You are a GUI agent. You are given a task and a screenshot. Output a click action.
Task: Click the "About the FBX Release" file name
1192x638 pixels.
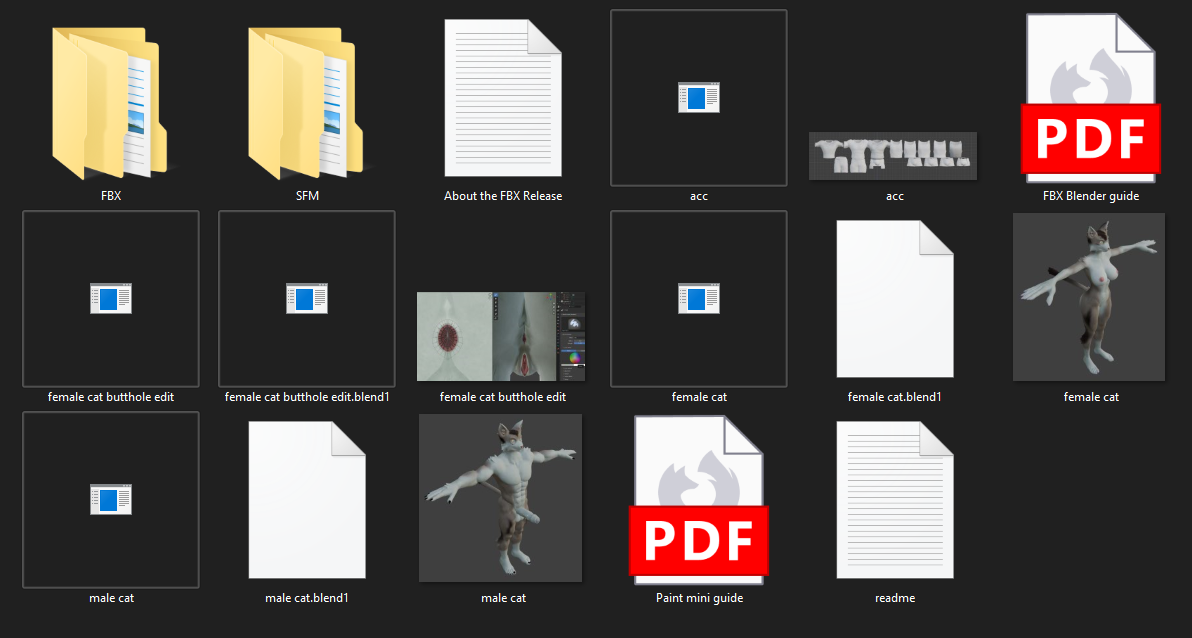coord(503,195)
